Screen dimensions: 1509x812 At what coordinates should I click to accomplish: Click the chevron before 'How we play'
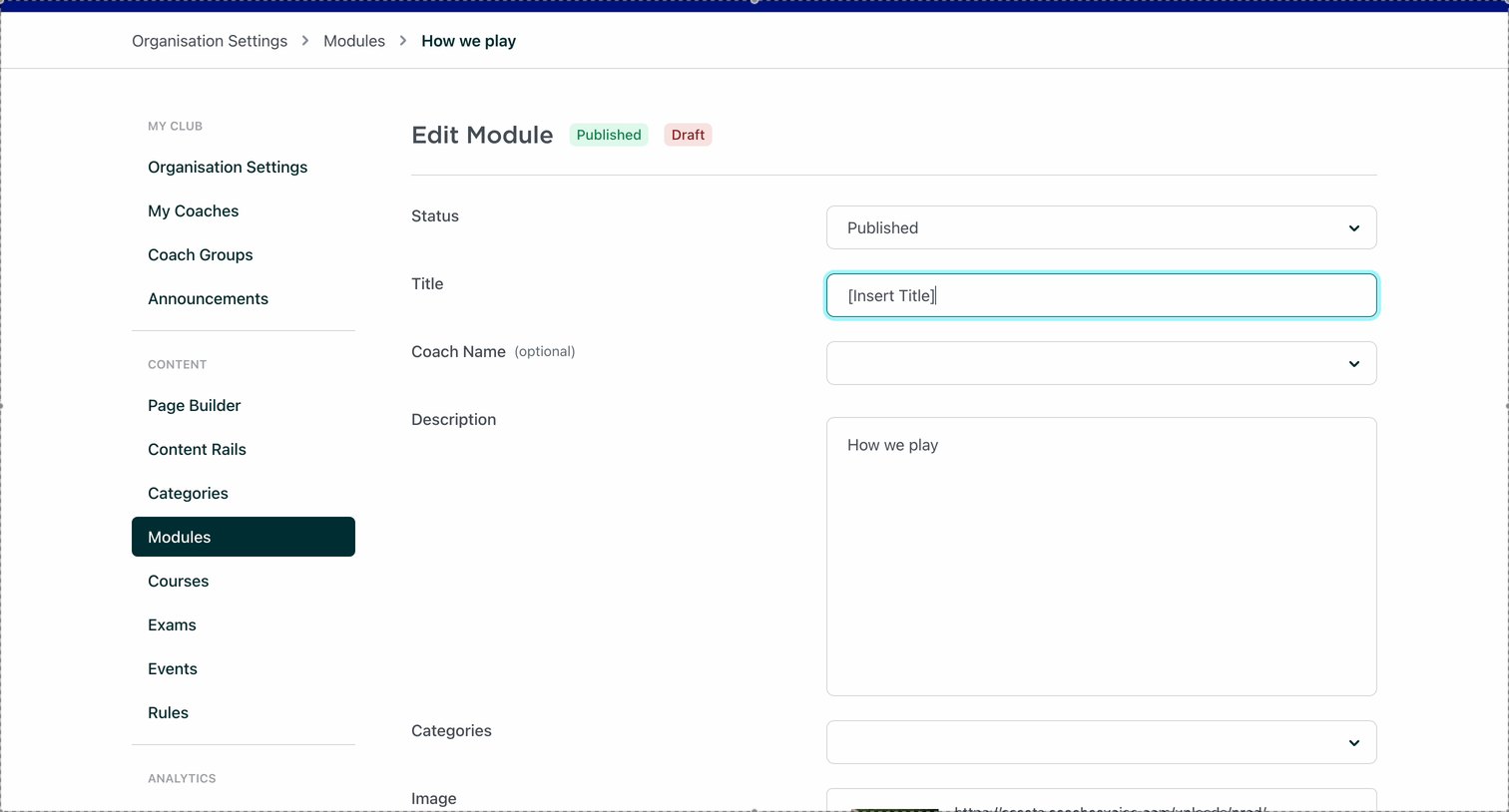(403, 41)
